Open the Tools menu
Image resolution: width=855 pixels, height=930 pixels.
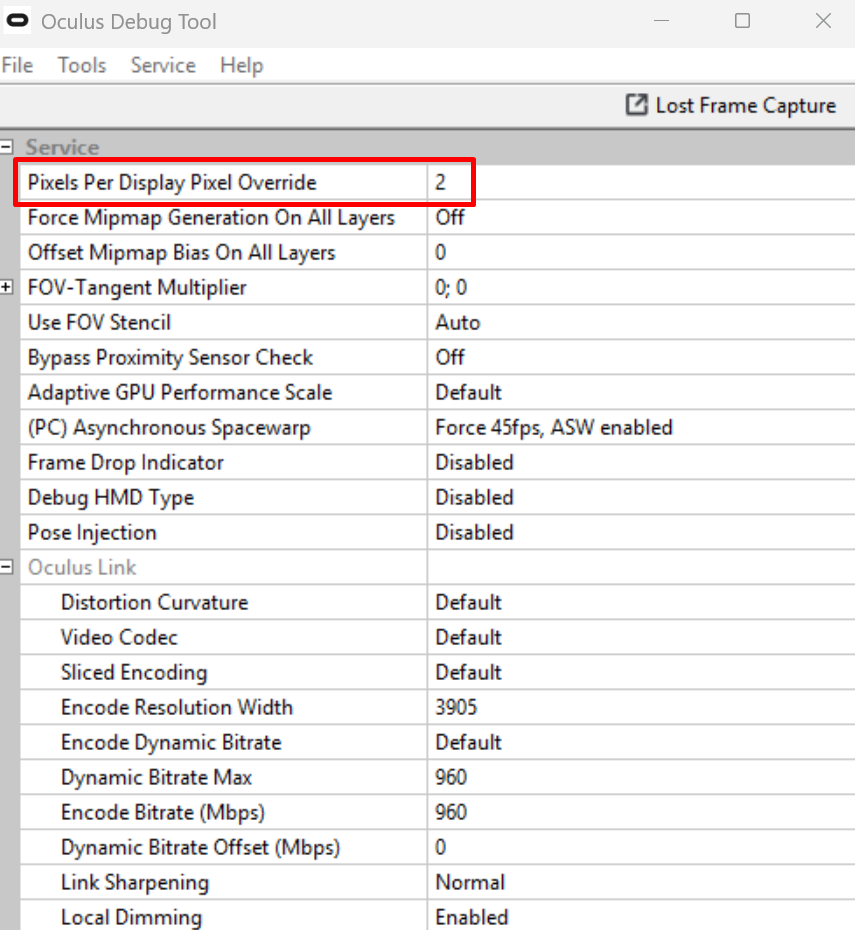[x=82, y=65]
